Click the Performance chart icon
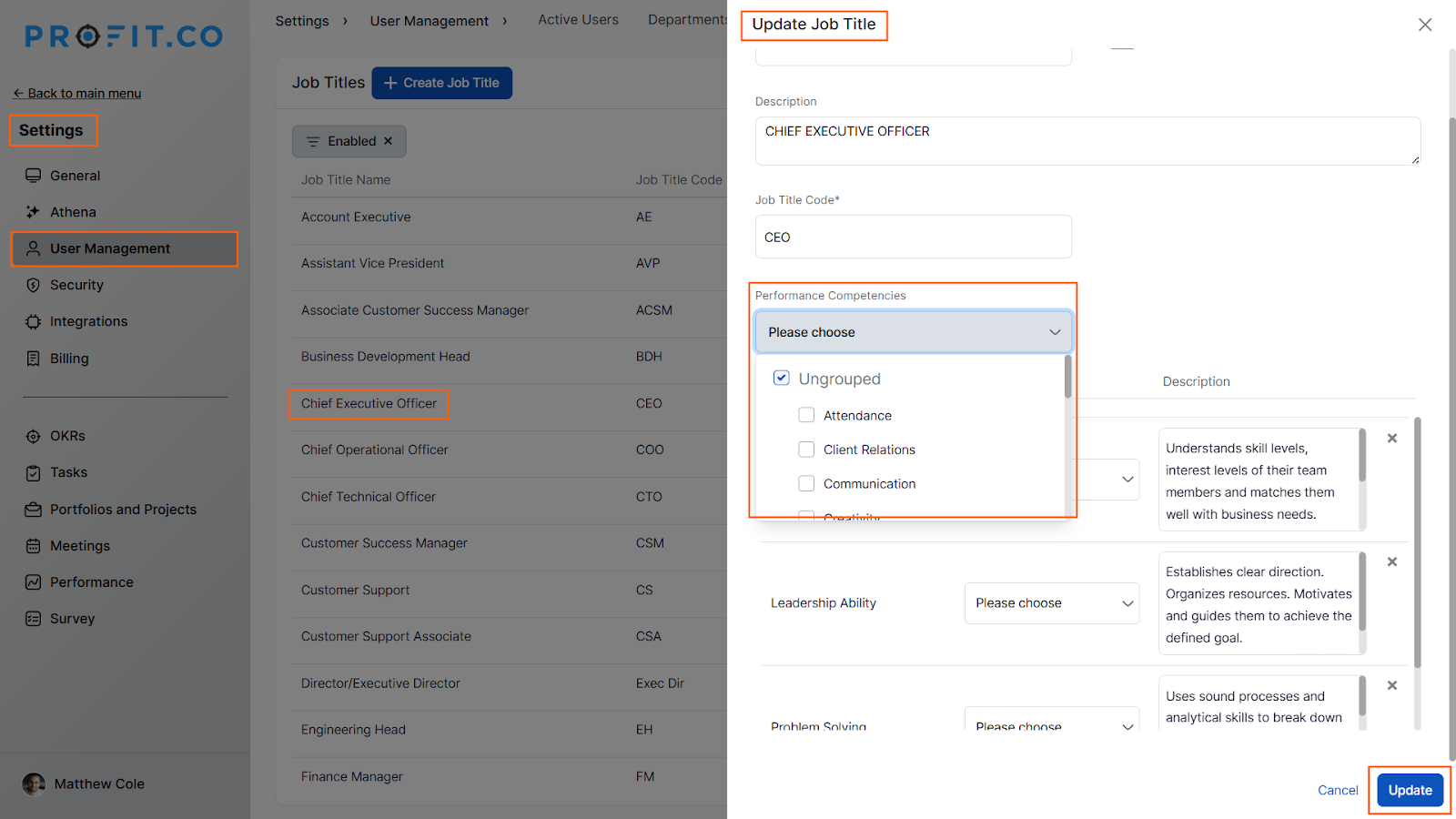 [x=34, y=582]
